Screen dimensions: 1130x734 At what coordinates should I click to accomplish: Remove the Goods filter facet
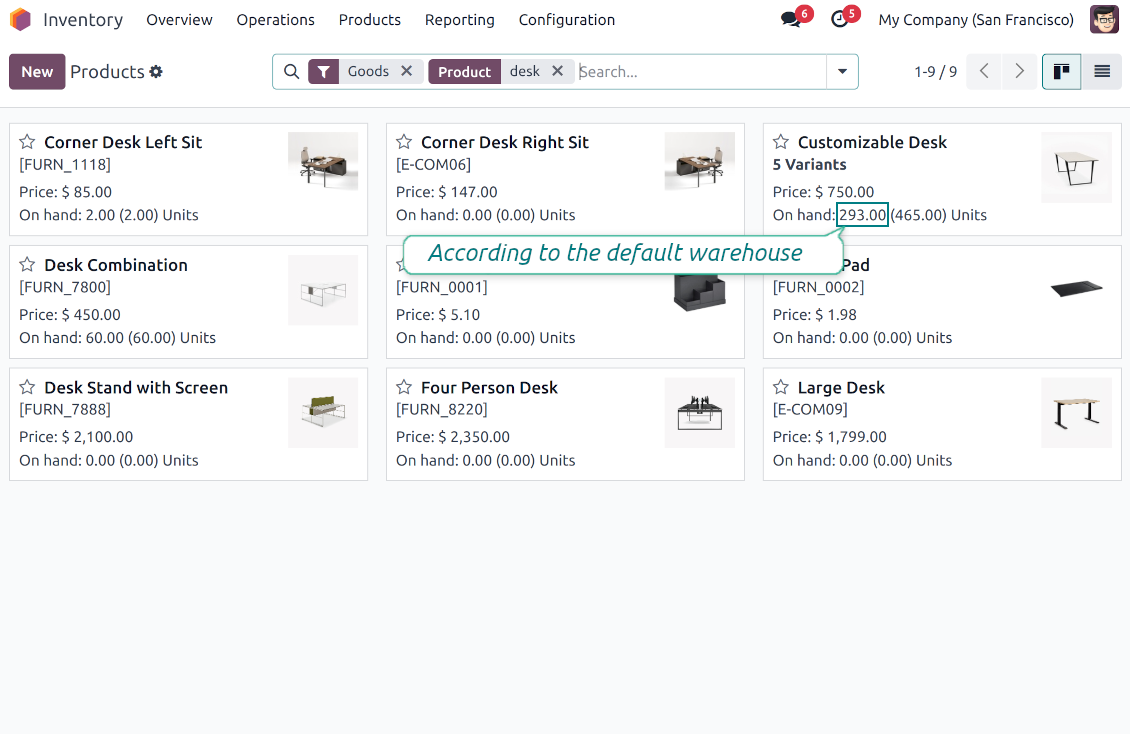(407, 71)
